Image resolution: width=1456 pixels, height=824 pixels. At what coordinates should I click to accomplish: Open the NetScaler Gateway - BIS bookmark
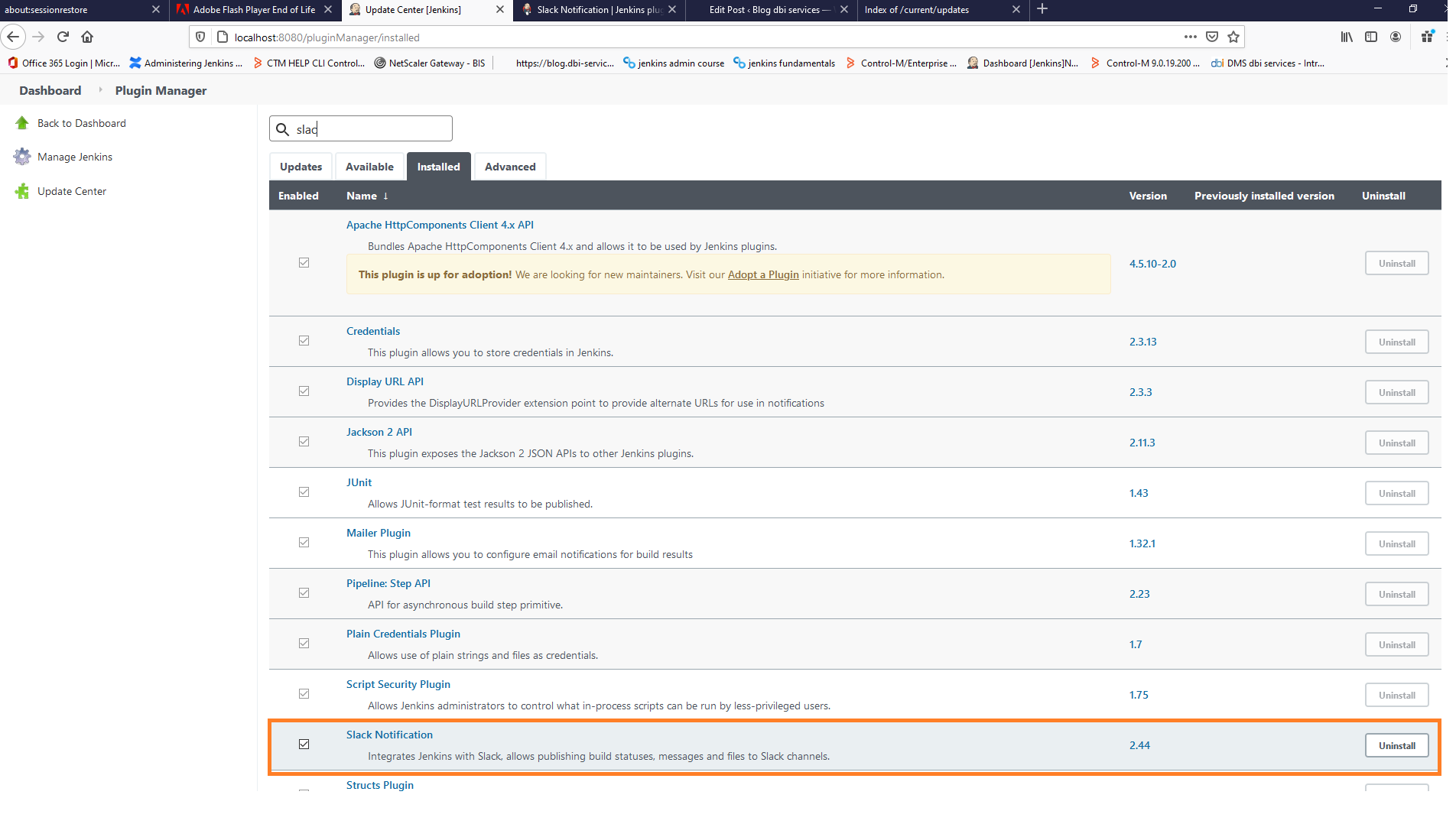[x=430, y=63]
